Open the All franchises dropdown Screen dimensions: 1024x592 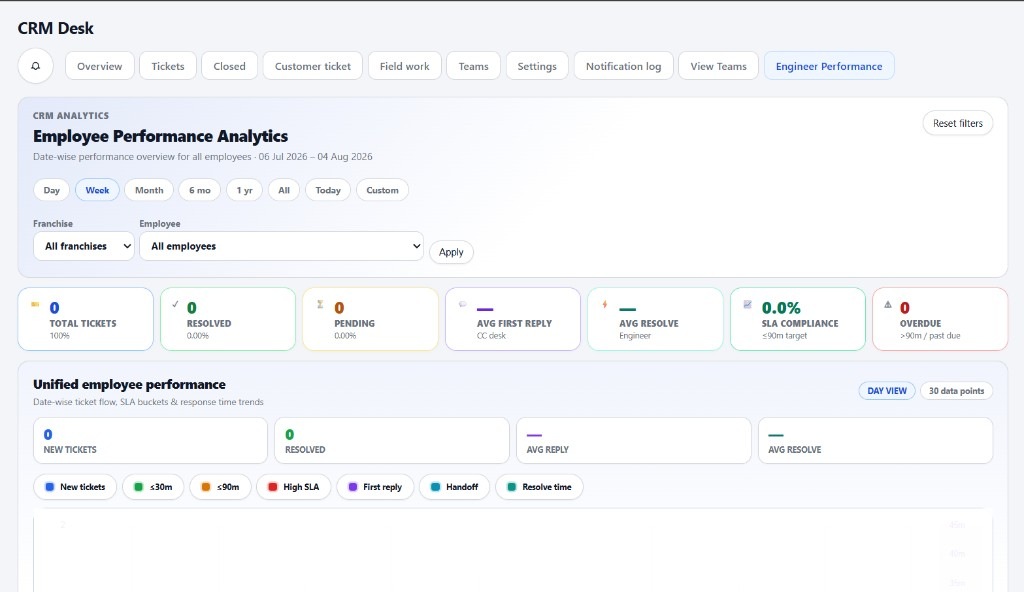pyautogui.click(x=84, y=246)
